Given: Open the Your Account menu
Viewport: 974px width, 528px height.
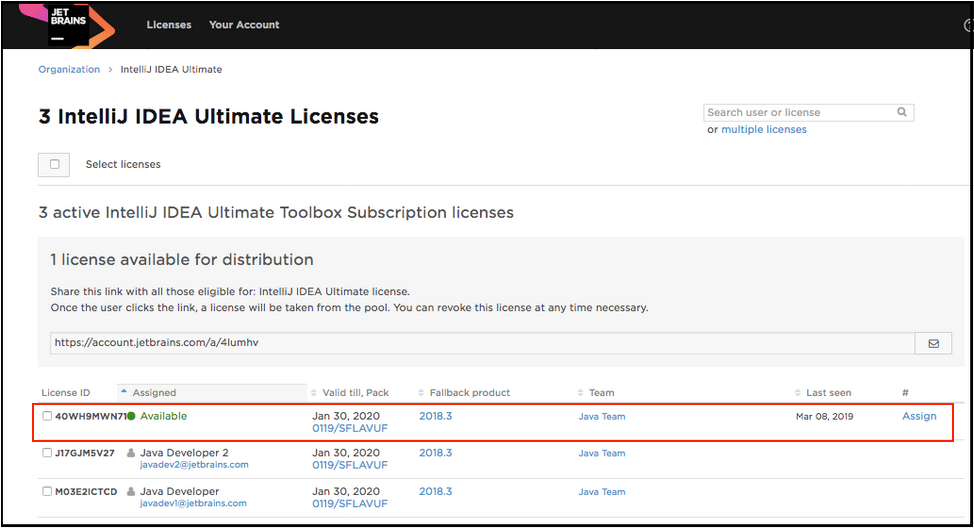Looking at the screenshot, I should [244, 25].
